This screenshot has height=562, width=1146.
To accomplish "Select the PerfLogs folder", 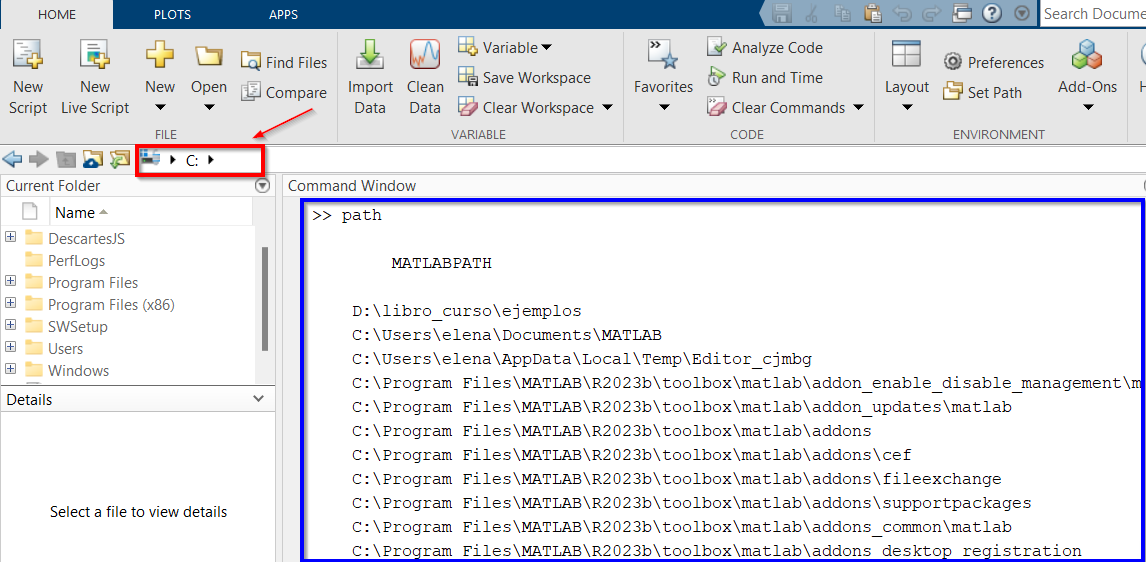I will pos(76,260).
